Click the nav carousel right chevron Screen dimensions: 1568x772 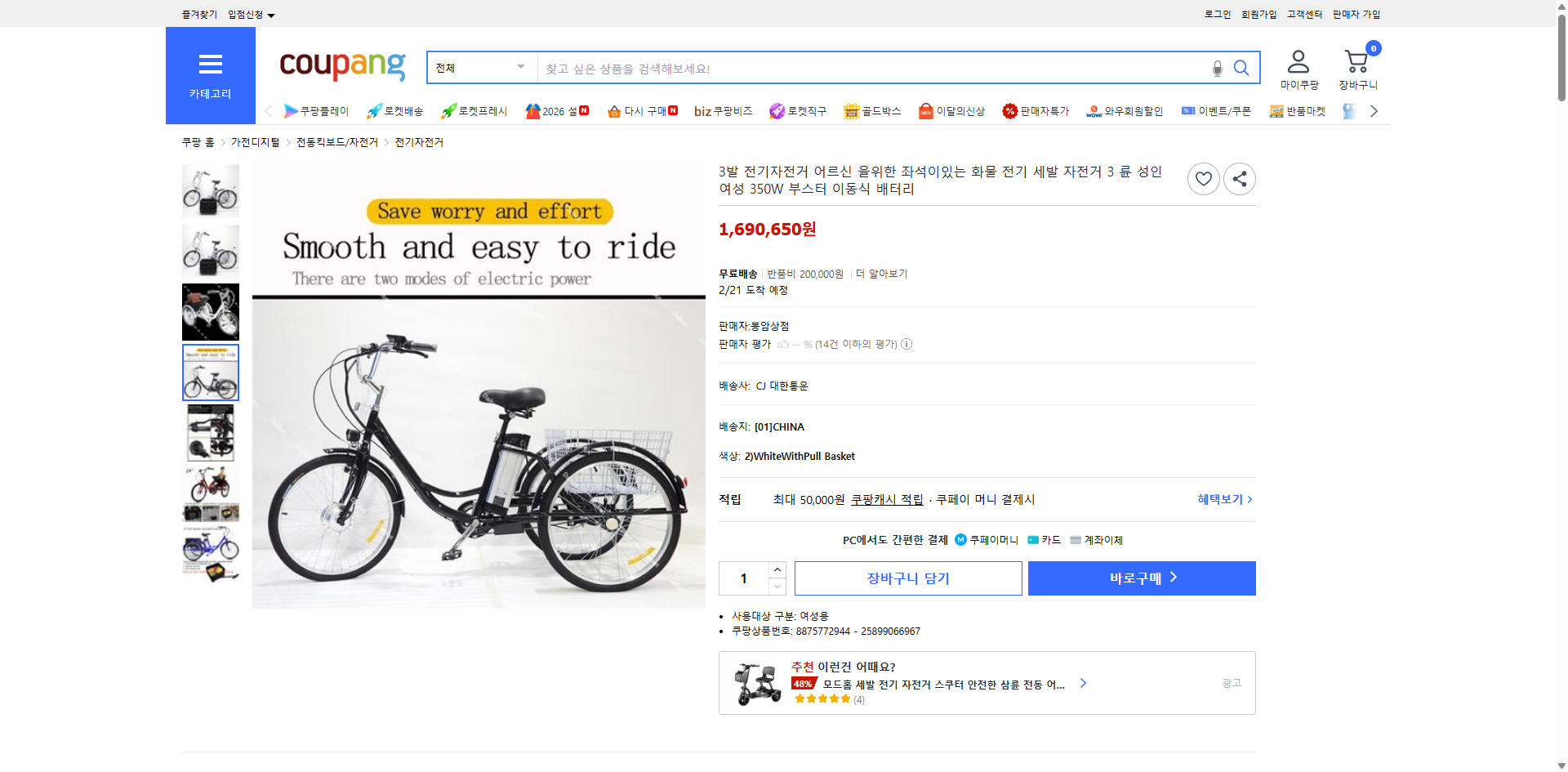[1374, 110]
